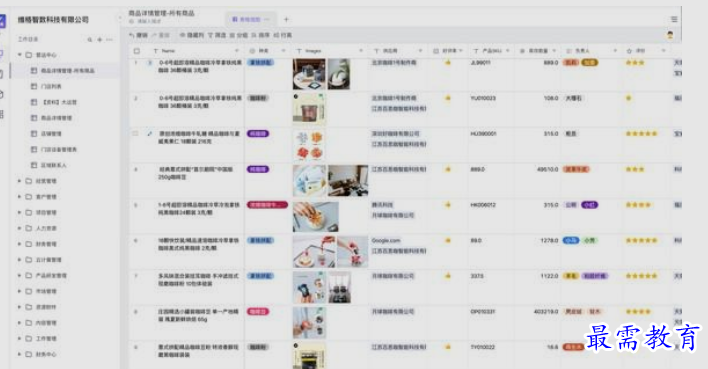Open the sidebar three-dot more options

109,40
